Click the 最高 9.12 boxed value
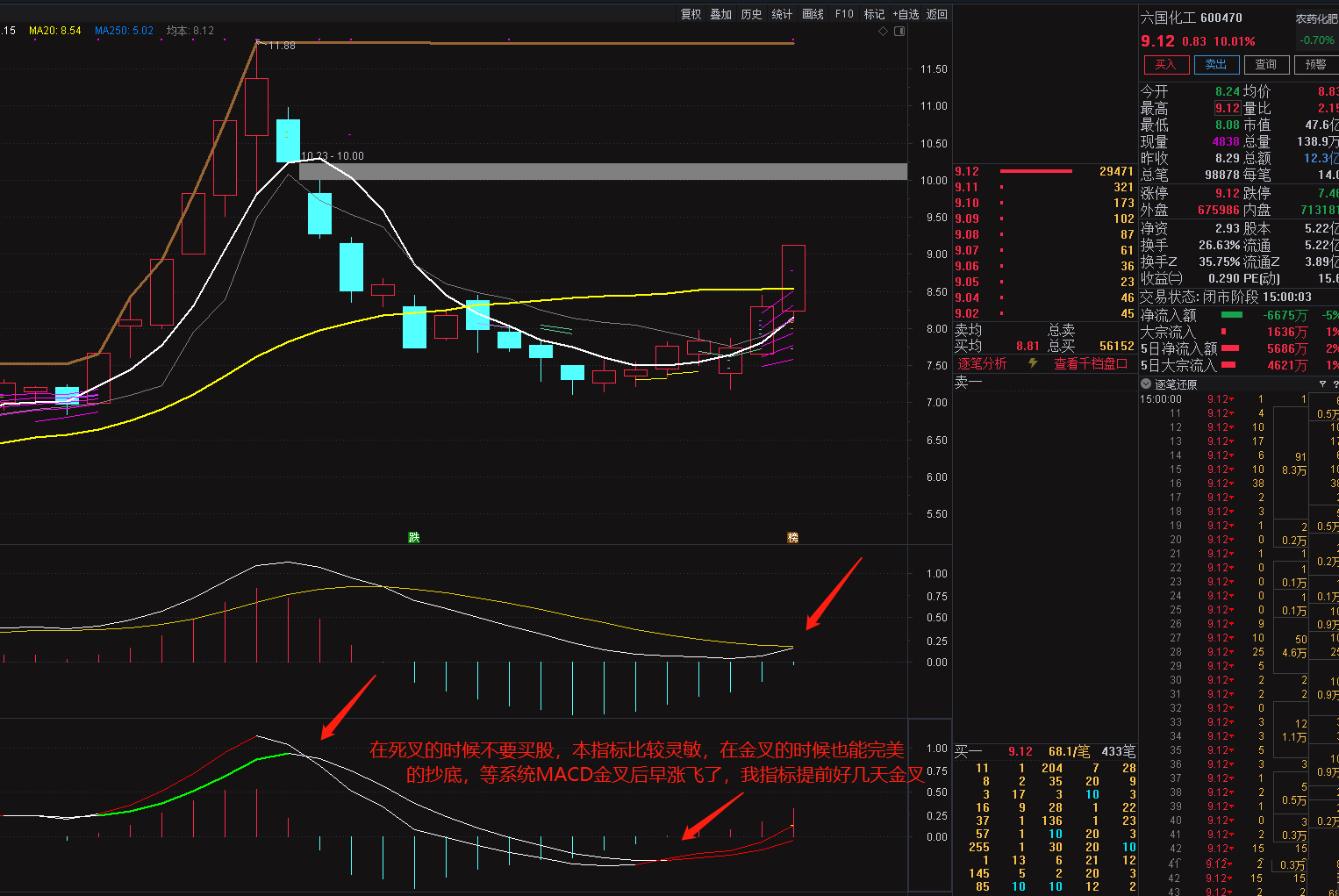 pyautogui.click(x=1228, y=108)
